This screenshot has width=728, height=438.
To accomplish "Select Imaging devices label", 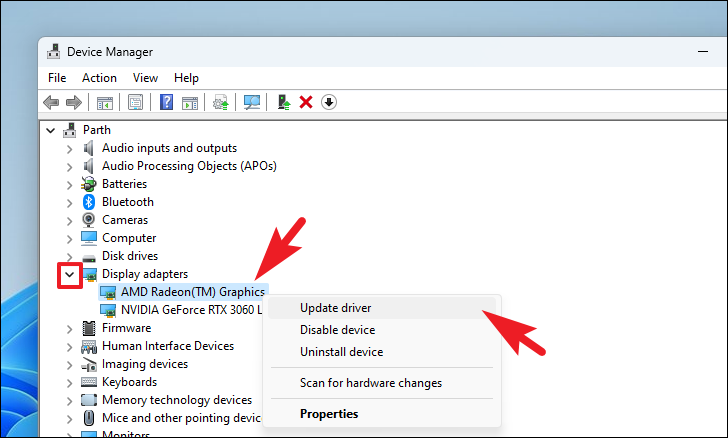I will click(x=145, y=364).
